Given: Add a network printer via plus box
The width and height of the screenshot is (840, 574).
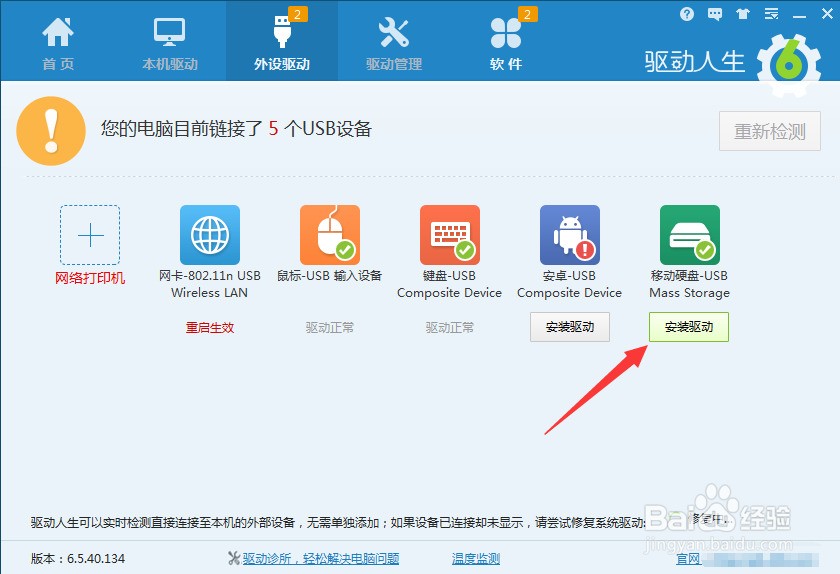Looking at the screenshot, I should tap(90, 235).
